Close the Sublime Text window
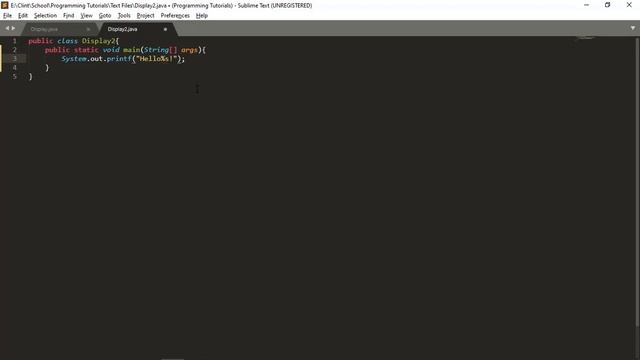640x360 pixels. point(629,5)
